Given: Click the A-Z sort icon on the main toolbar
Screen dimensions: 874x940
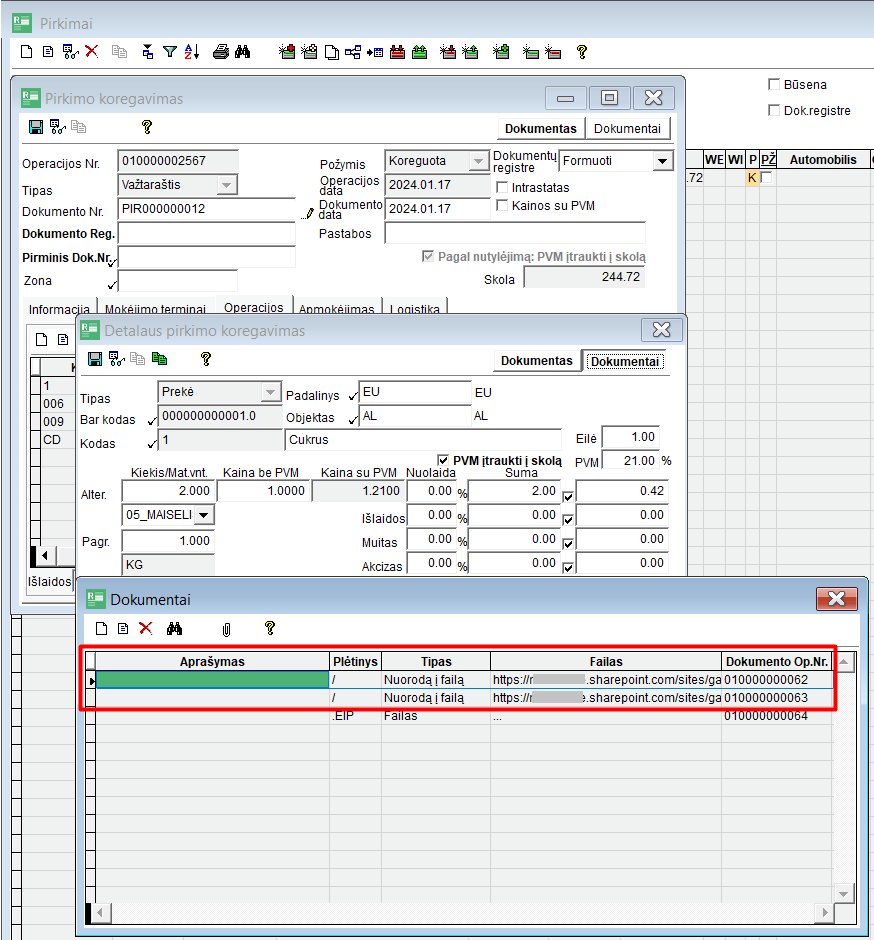Looking at the screenshot, I should click(190, 52).
